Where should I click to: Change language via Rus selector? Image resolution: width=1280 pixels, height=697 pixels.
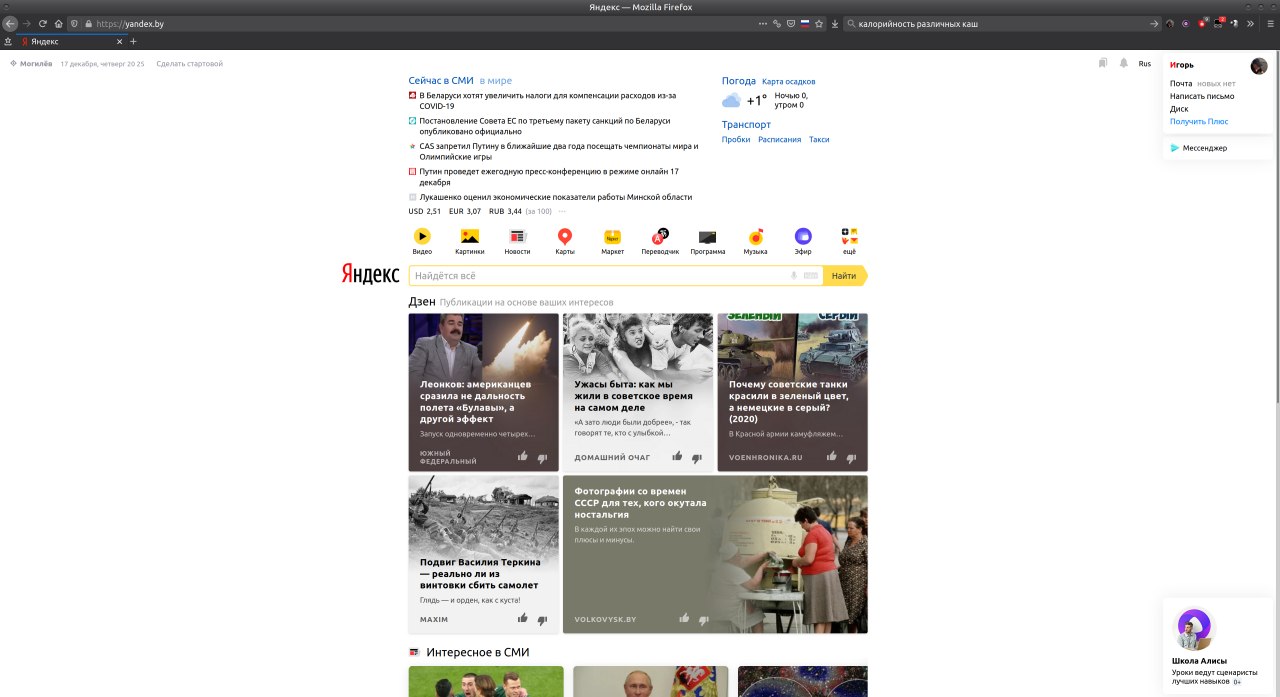(1144, 63)
